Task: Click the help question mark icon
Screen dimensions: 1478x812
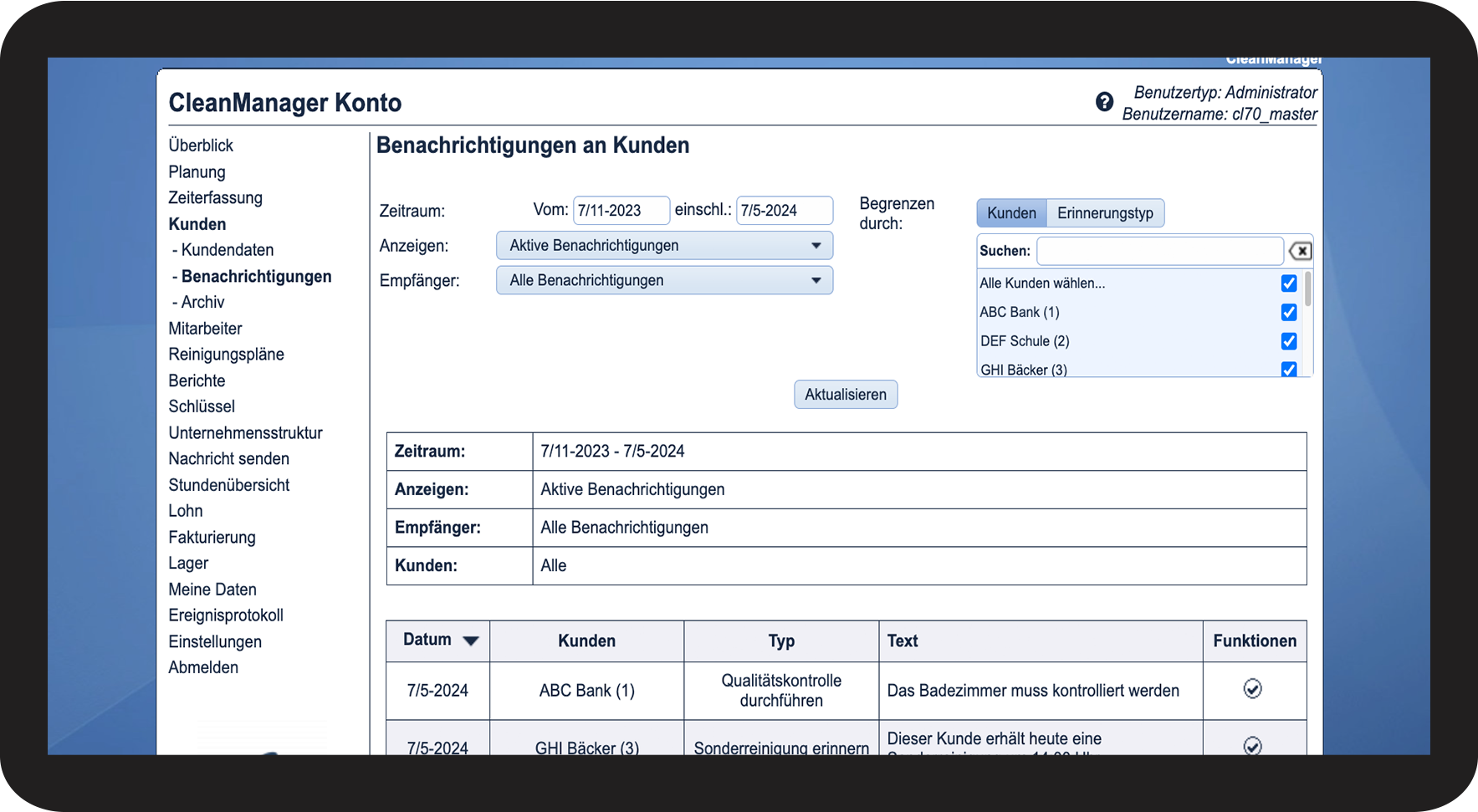Action: coord(1104,102)
